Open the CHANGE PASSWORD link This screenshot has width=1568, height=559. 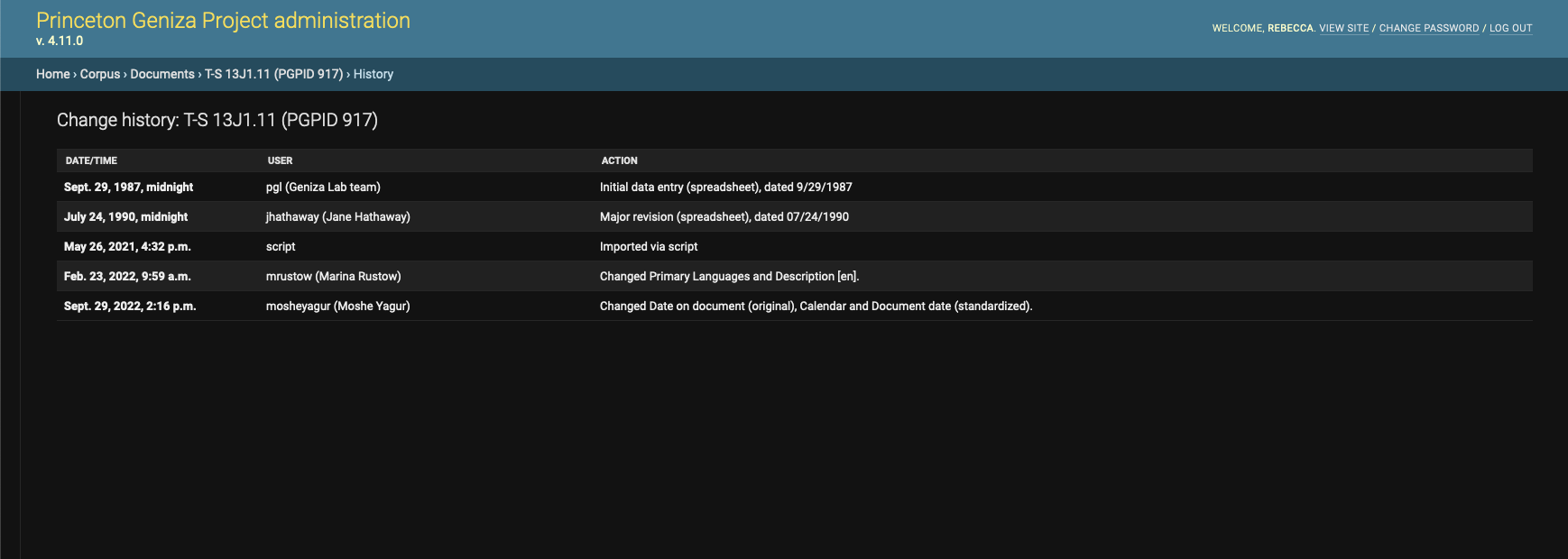click(x=1428, y=29)
